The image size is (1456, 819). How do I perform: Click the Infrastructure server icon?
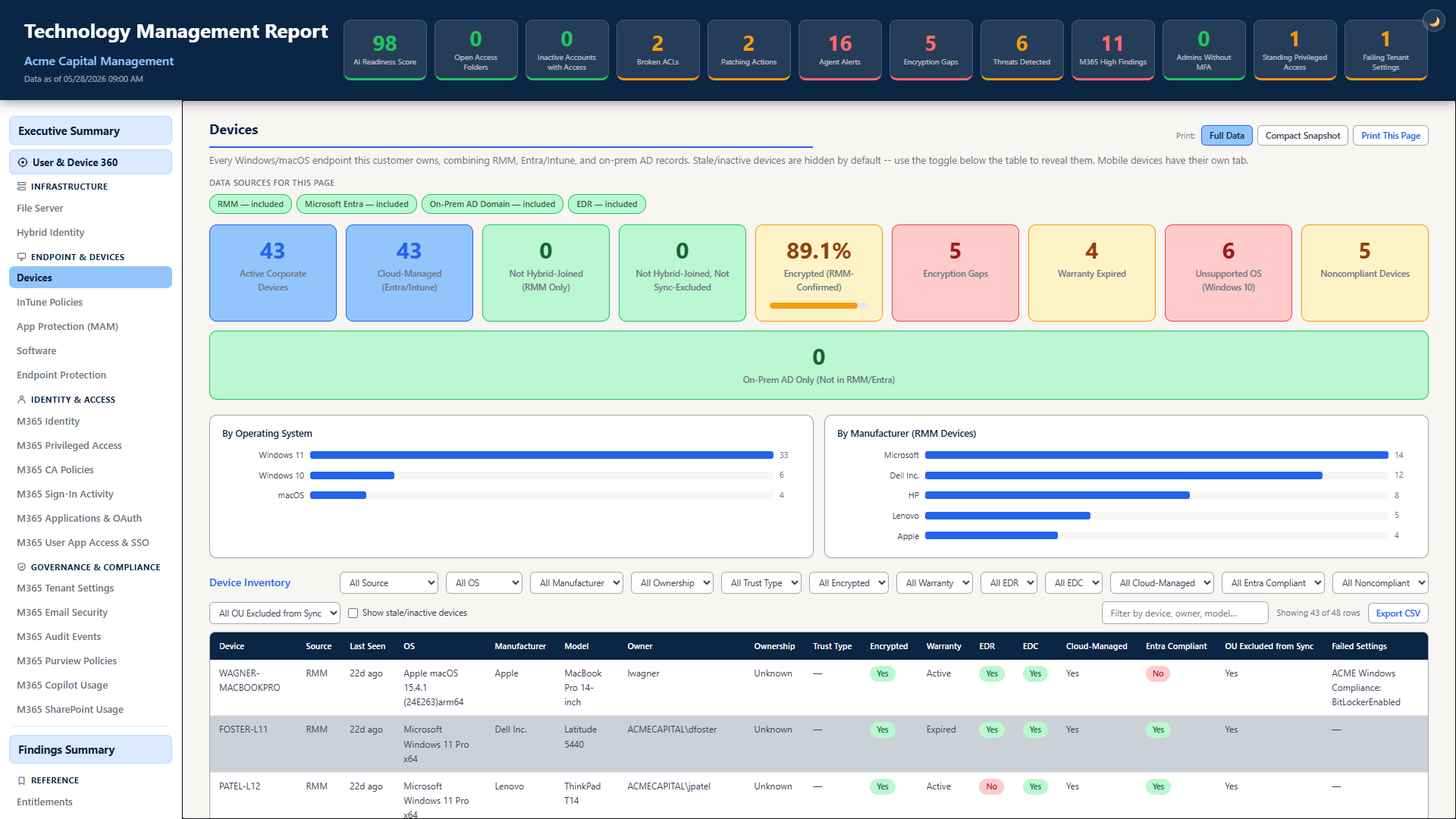(21, 187)
